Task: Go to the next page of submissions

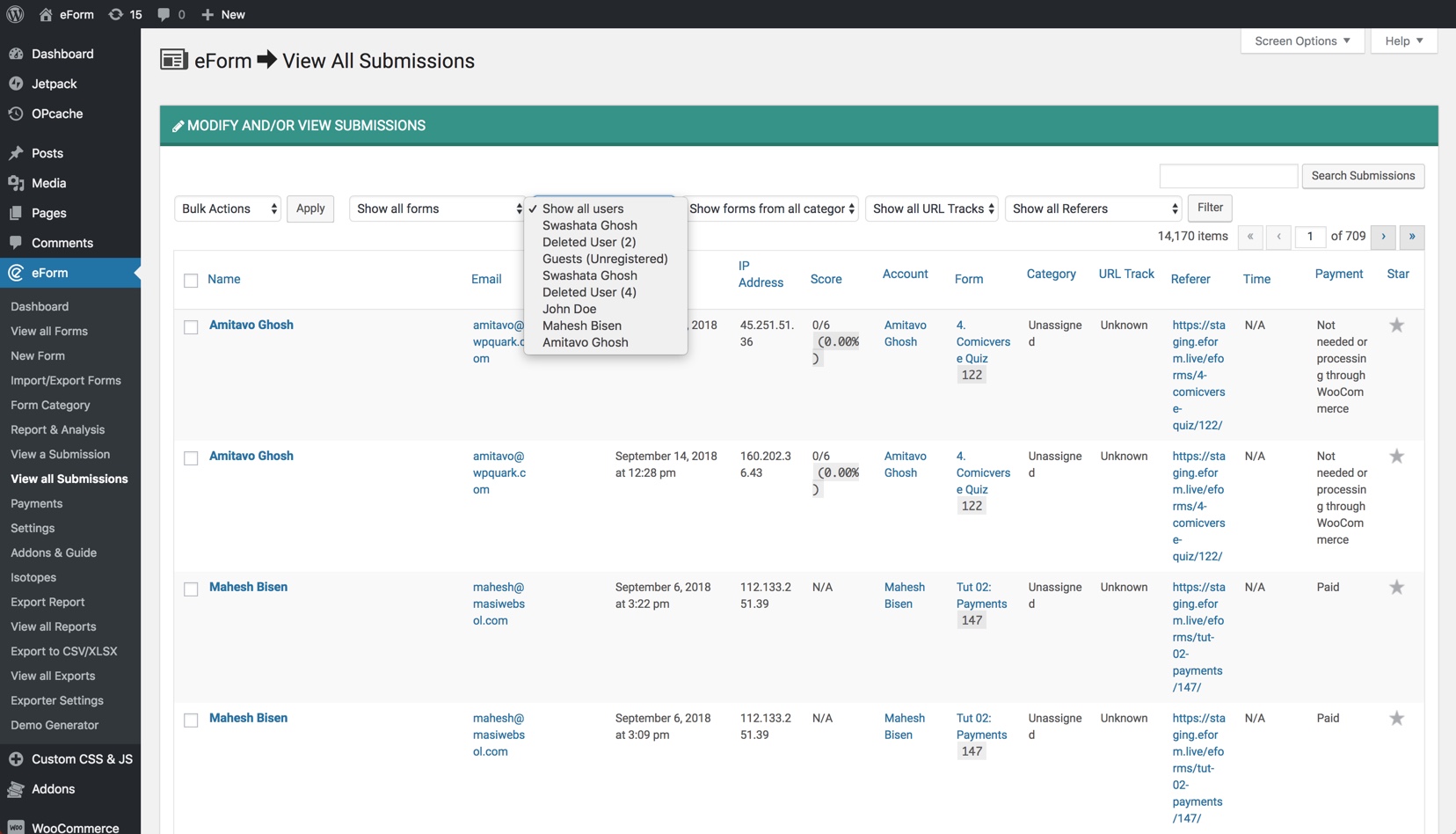Action: pos(1383,237)
